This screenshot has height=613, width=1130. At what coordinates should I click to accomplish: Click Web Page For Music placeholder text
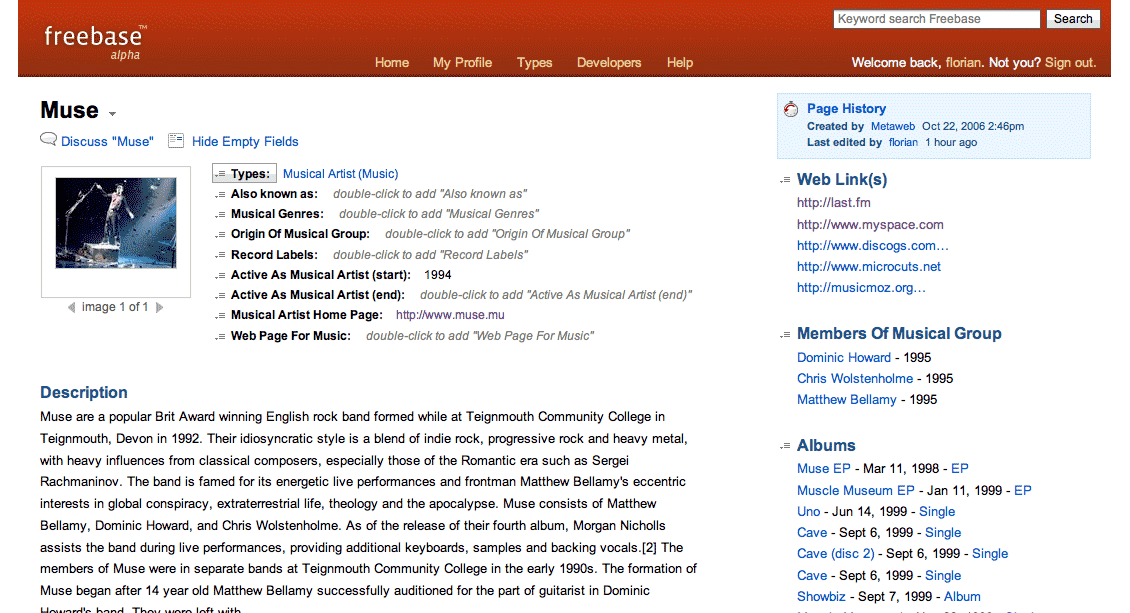coord(479,336)
